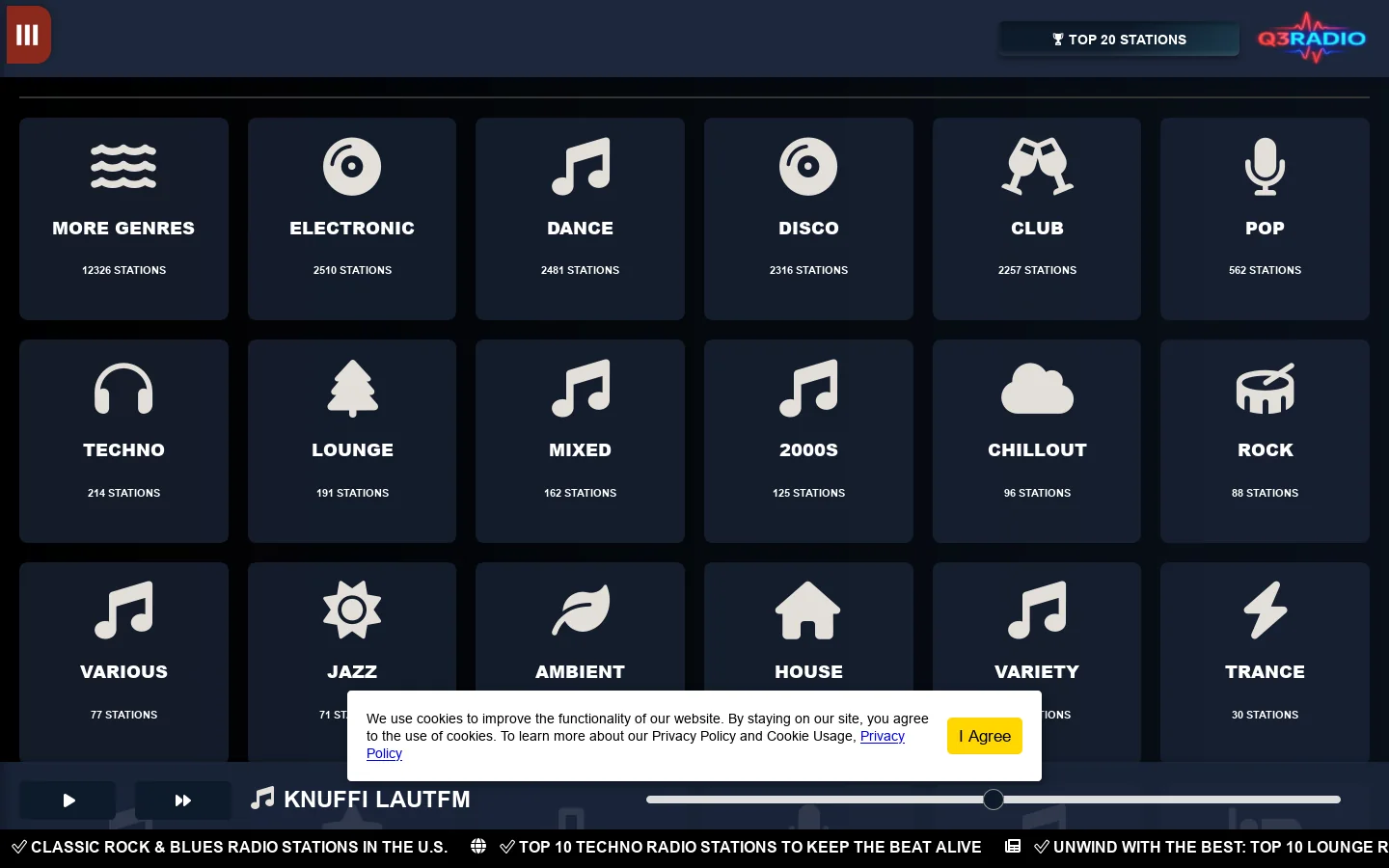Open the Rock genre drum icon
The image size is (1389, 868).
[1265, 389]
